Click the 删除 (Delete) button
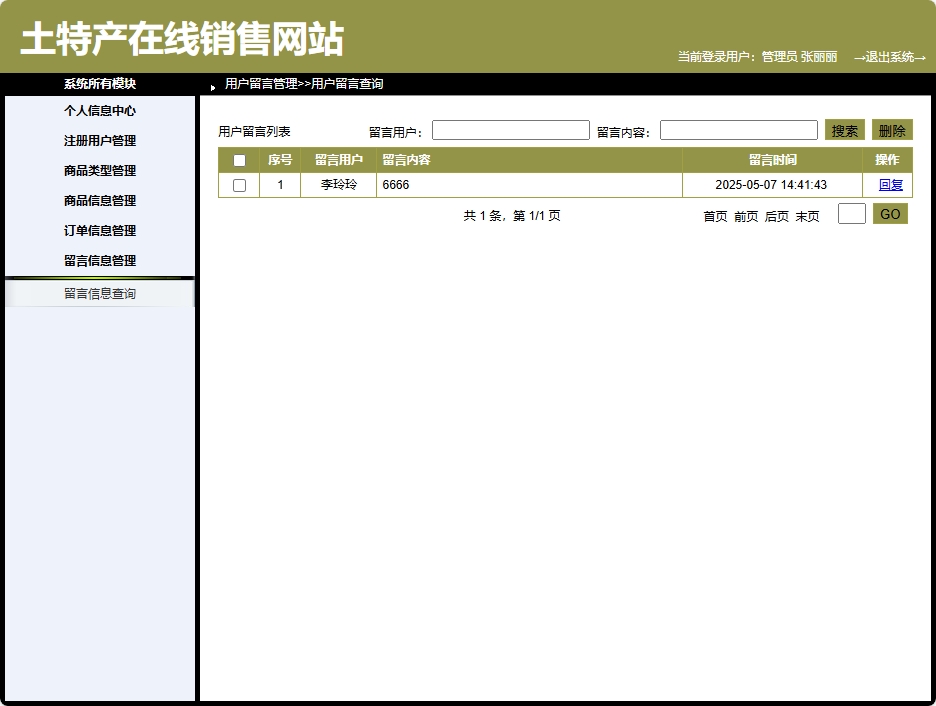The image size is (936, 706). (x=891, y=129)
